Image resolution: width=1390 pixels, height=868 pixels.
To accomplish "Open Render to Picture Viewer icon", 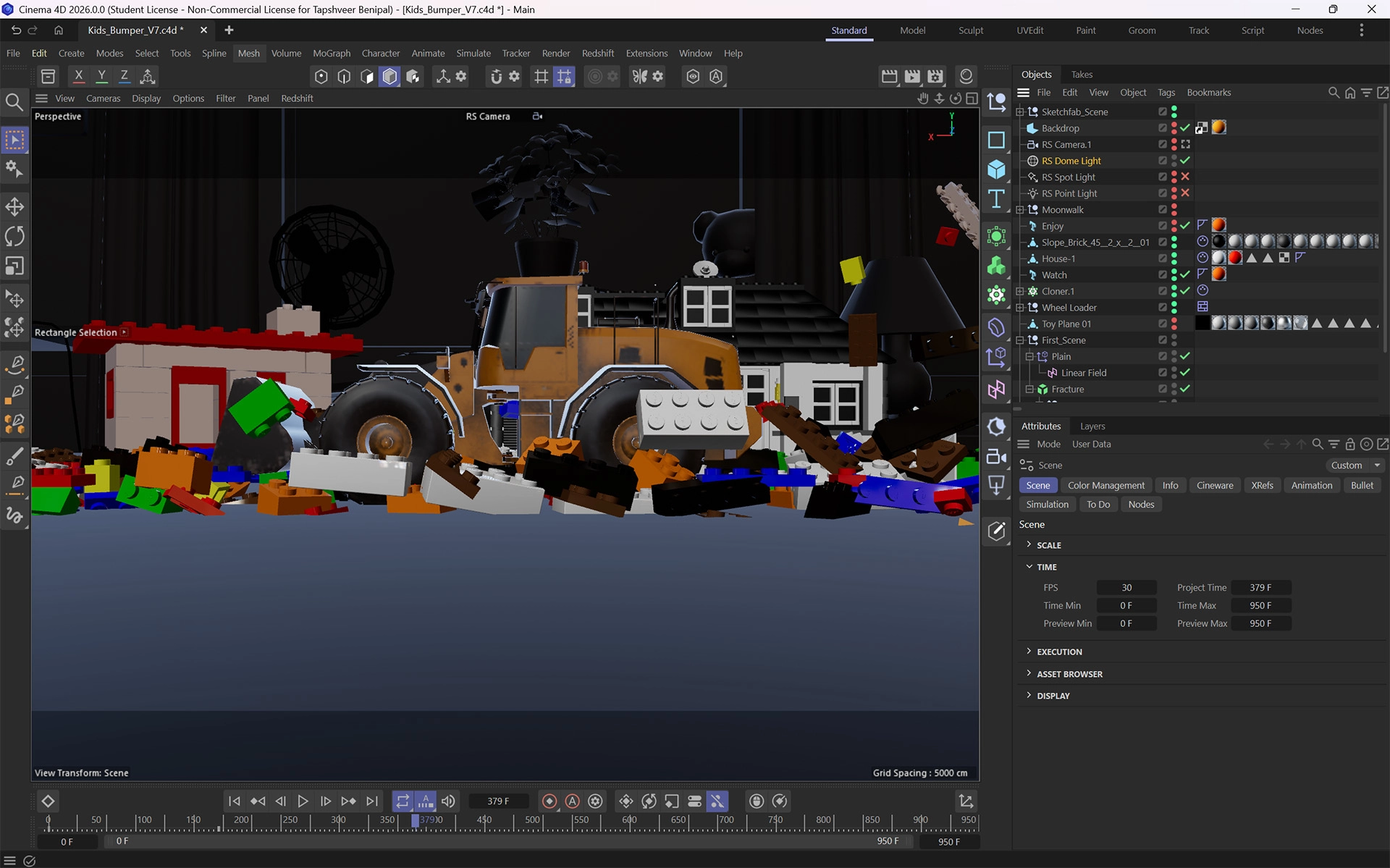I will point(912,76).
